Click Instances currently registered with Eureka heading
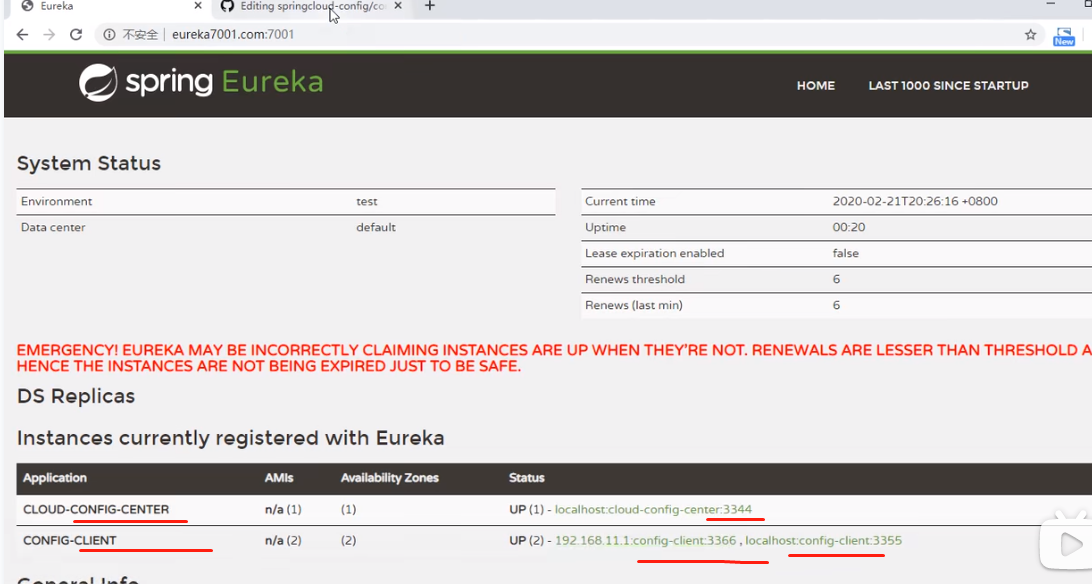Screen dimensions: 1092x584 click(x=231, y=438)
